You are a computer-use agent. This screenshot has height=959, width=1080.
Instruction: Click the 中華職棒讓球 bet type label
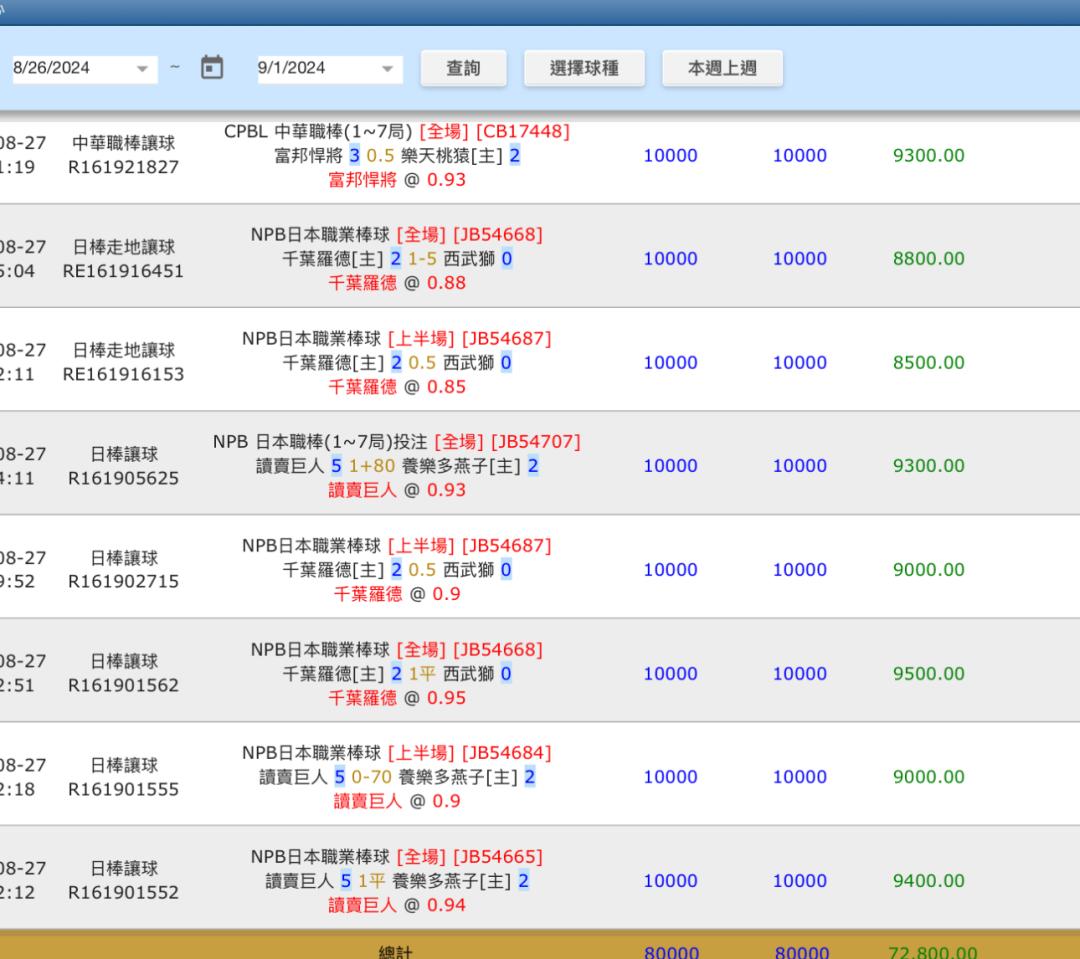coord(123,143)
